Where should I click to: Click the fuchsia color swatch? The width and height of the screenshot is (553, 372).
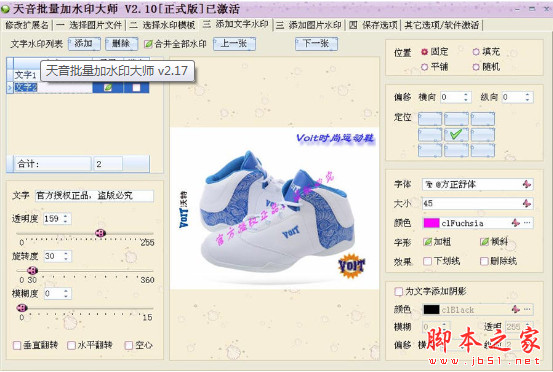(431, 223)
